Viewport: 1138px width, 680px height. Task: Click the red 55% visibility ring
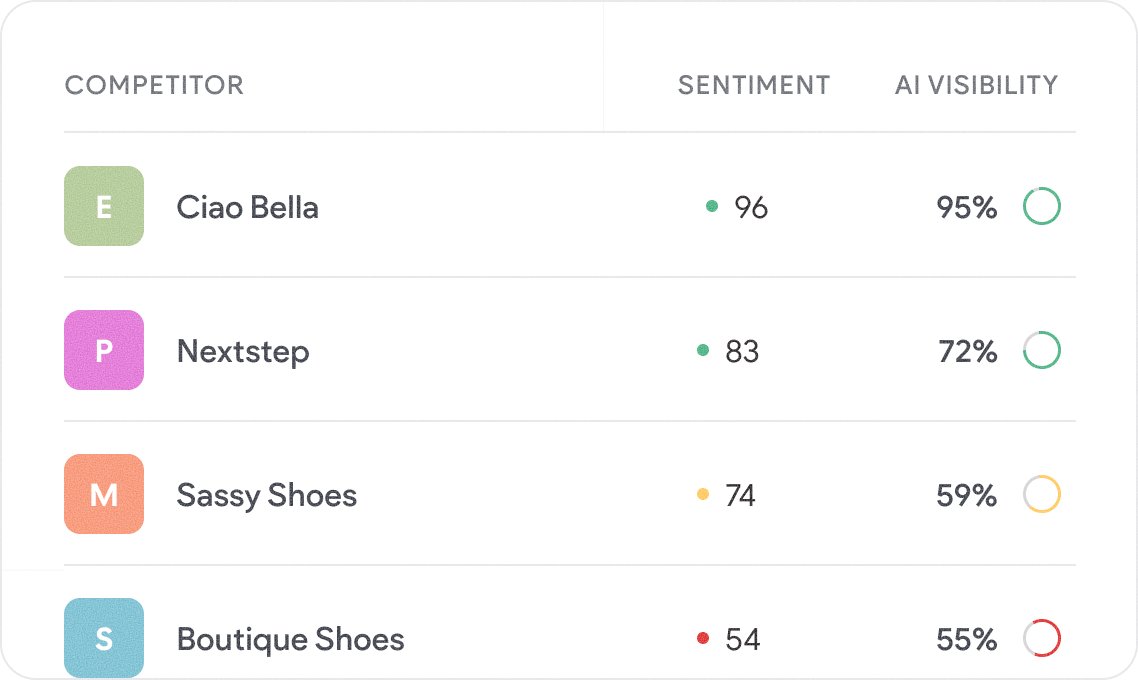pyautogui.click(x=1041, y=638)
